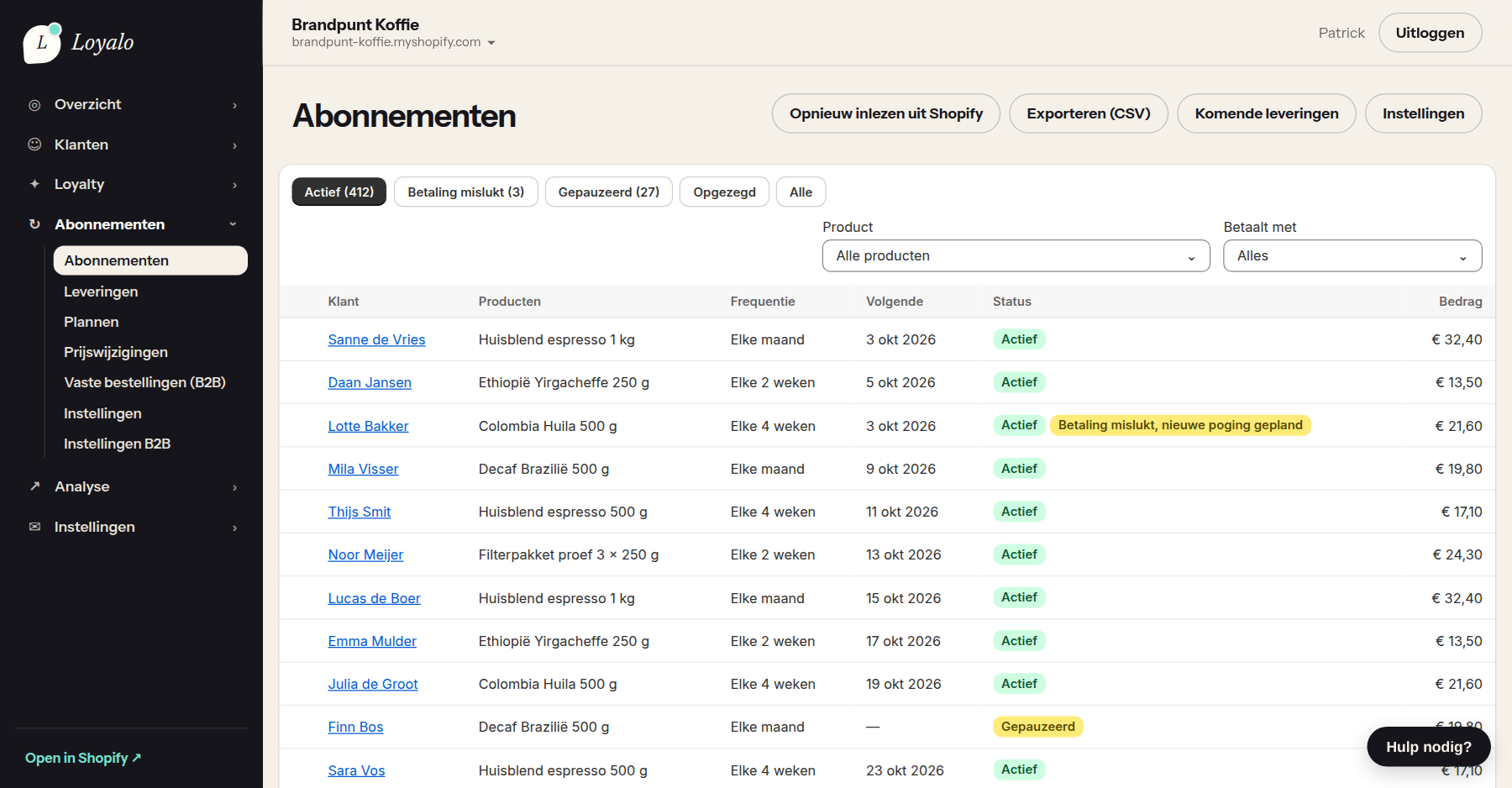1512x788 pixels.
Task: Open customer Sanne de Vries link
Action: [x=376, y=339]
